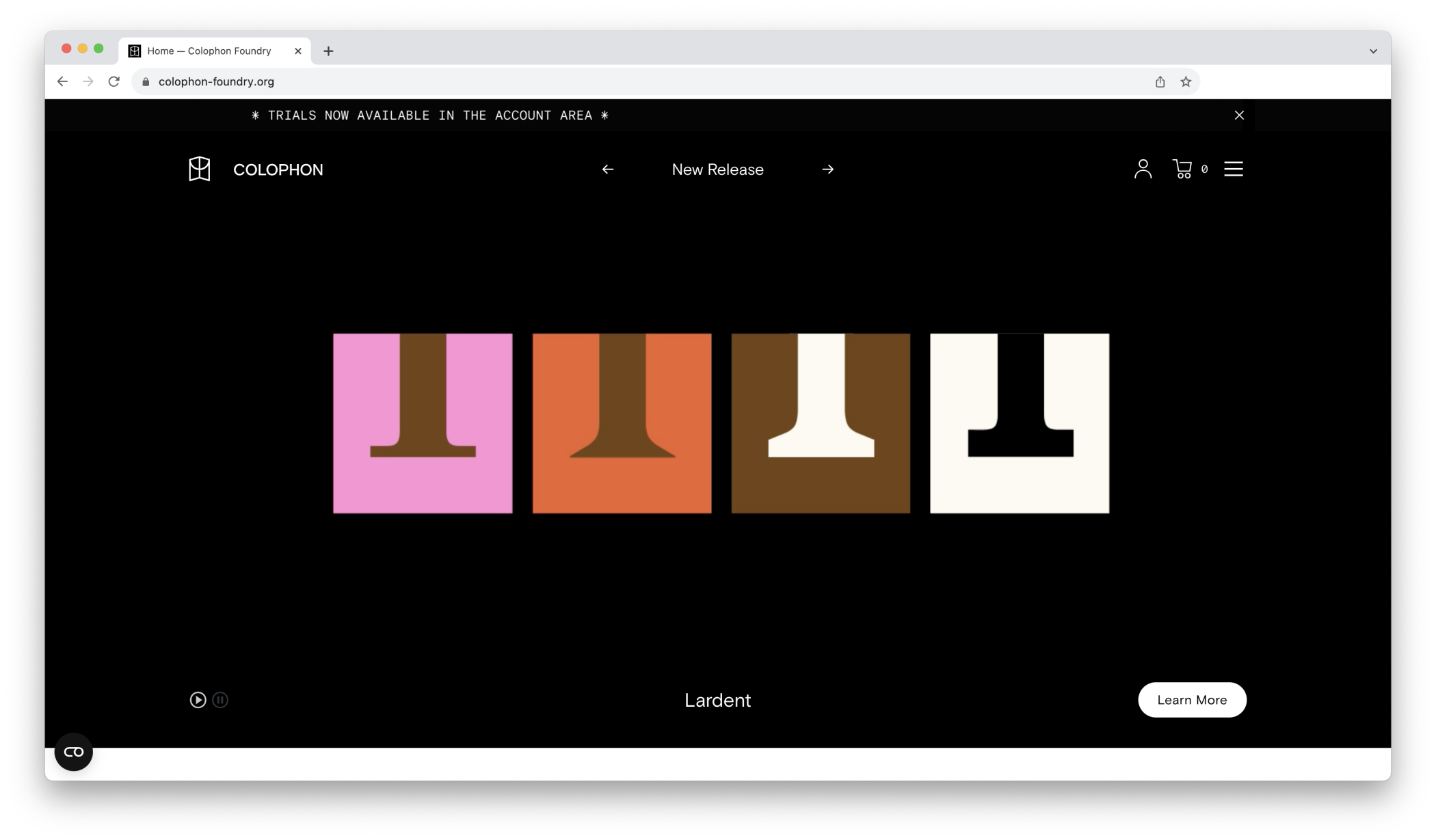Open the Lardent typeface link
Image resolution: width=1436 pixels, height=840 pixels.
click(x=717, y=700)
